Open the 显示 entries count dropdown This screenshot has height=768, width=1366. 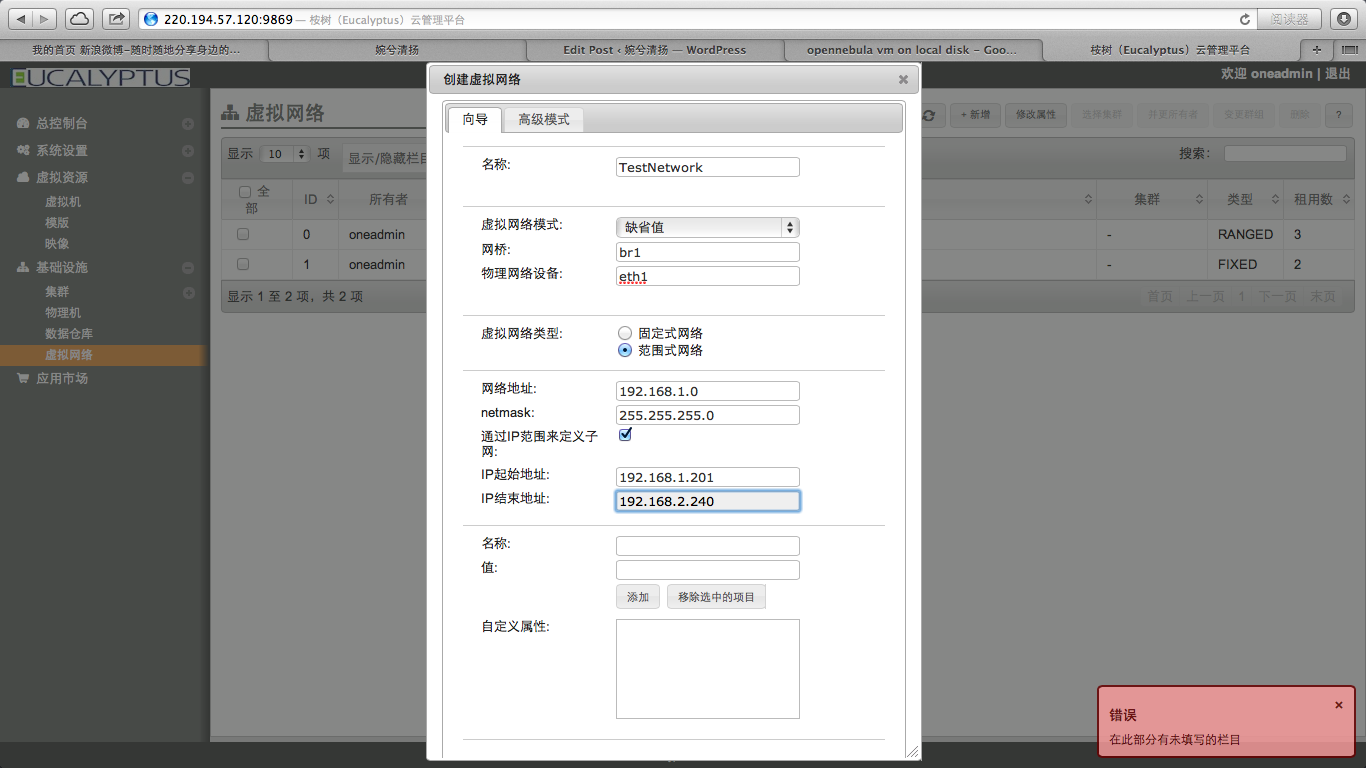pyautogui.click(x=285, y=154)
